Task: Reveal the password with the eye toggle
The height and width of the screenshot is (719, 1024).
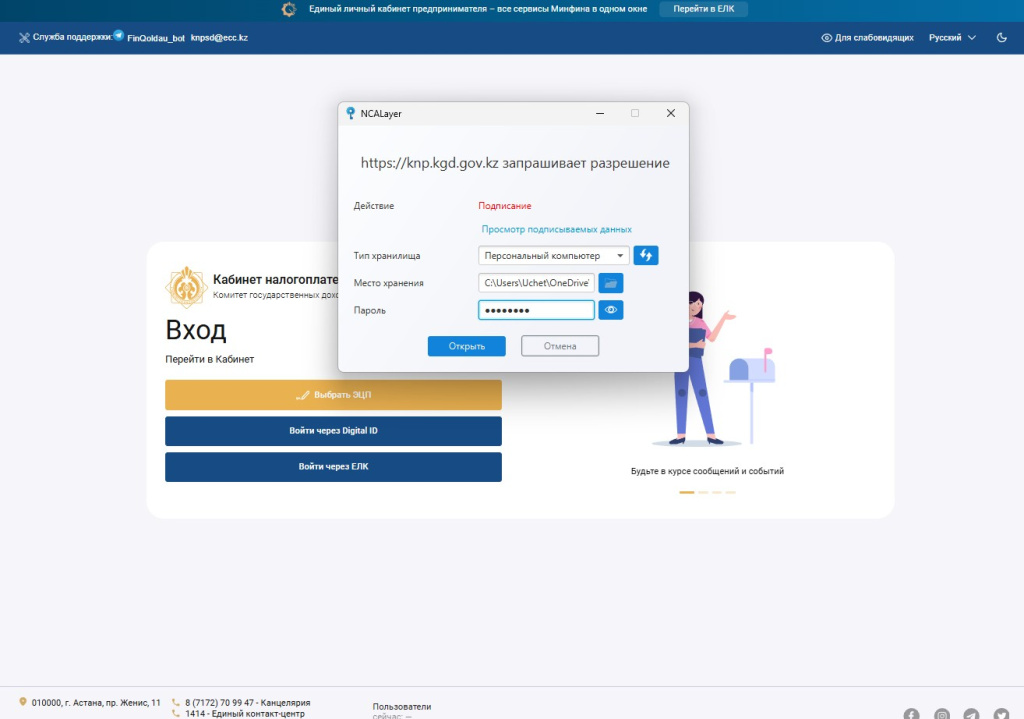Action: coord(611,310)
